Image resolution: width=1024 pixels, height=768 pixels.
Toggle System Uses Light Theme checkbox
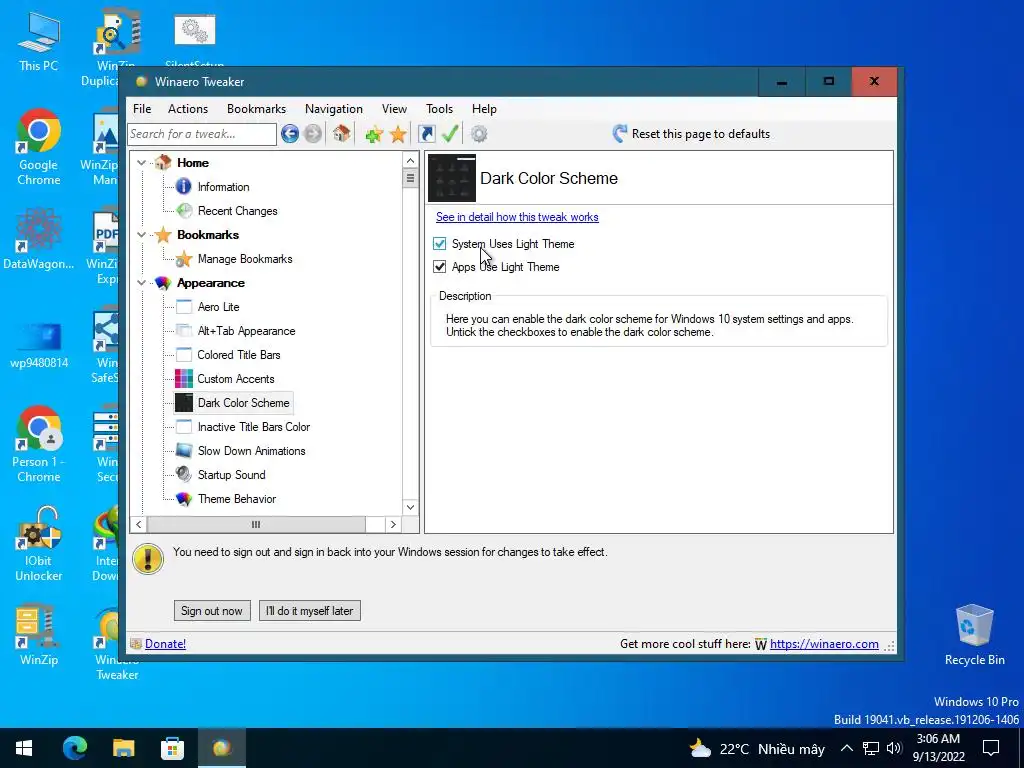(x=440, y=244)
